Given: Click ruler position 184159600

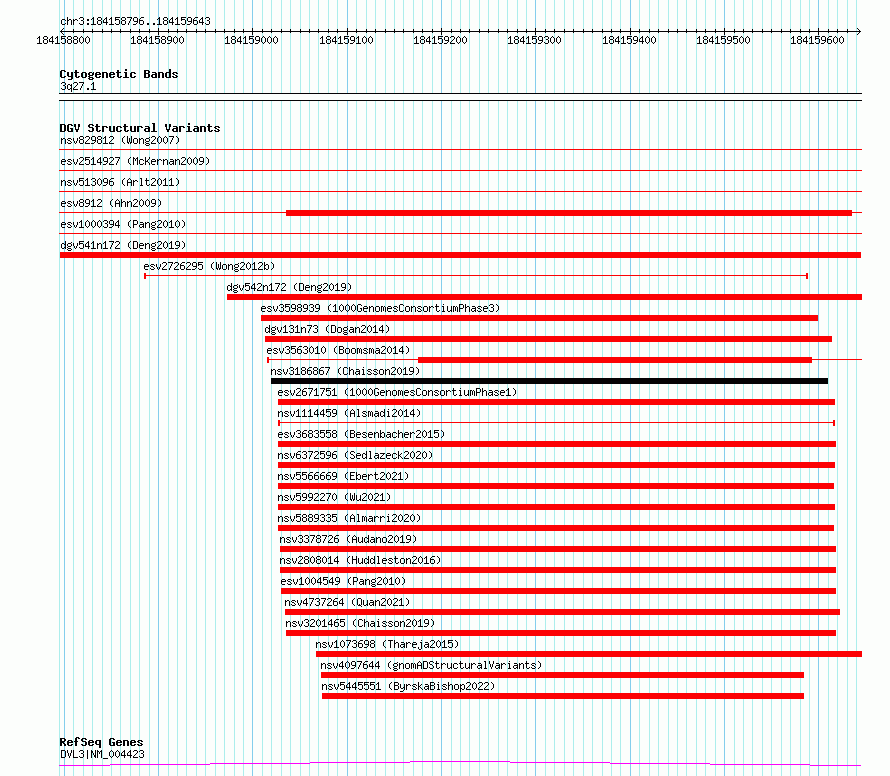Looking at the screenshot, I should pos(817,40).
